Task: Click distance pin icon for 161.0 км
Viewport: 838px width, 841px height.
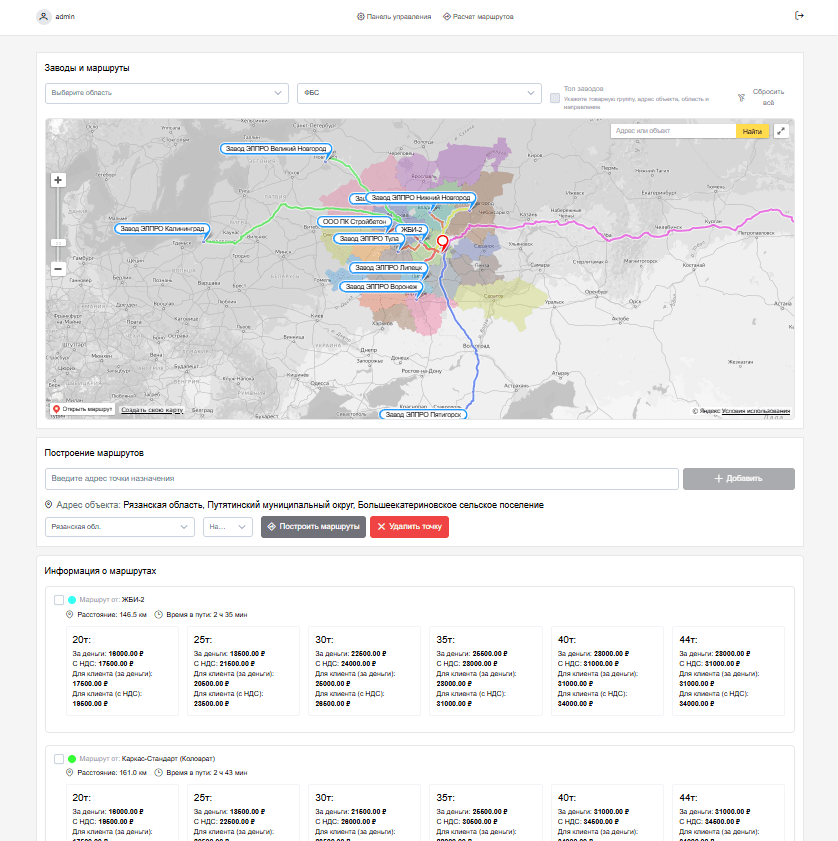Action: click(69, 773)
